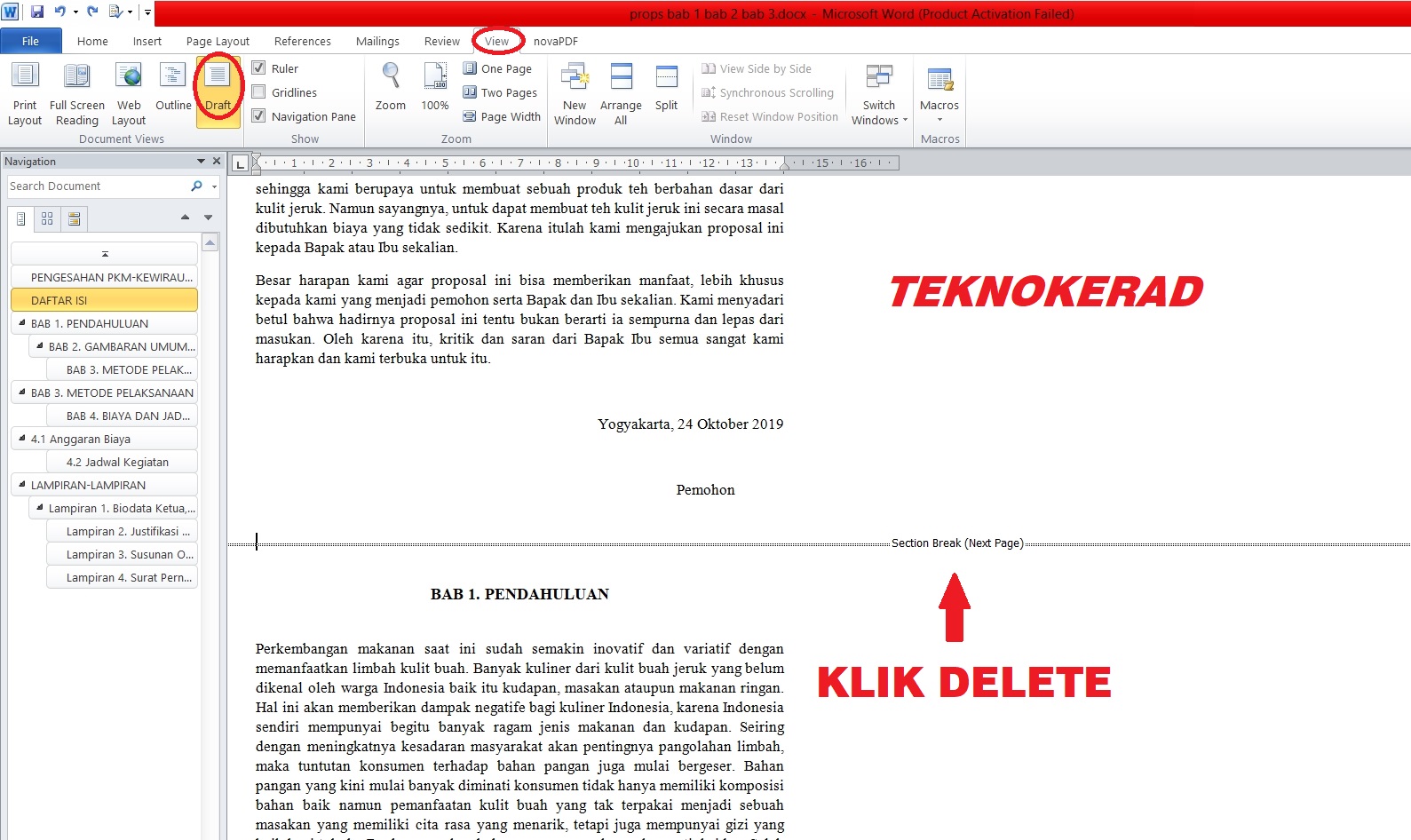Image resolution: width=1411 pixels, height=840 pixels.
Task: Open the Macros dropdown arrow
Action: point(939,120)
